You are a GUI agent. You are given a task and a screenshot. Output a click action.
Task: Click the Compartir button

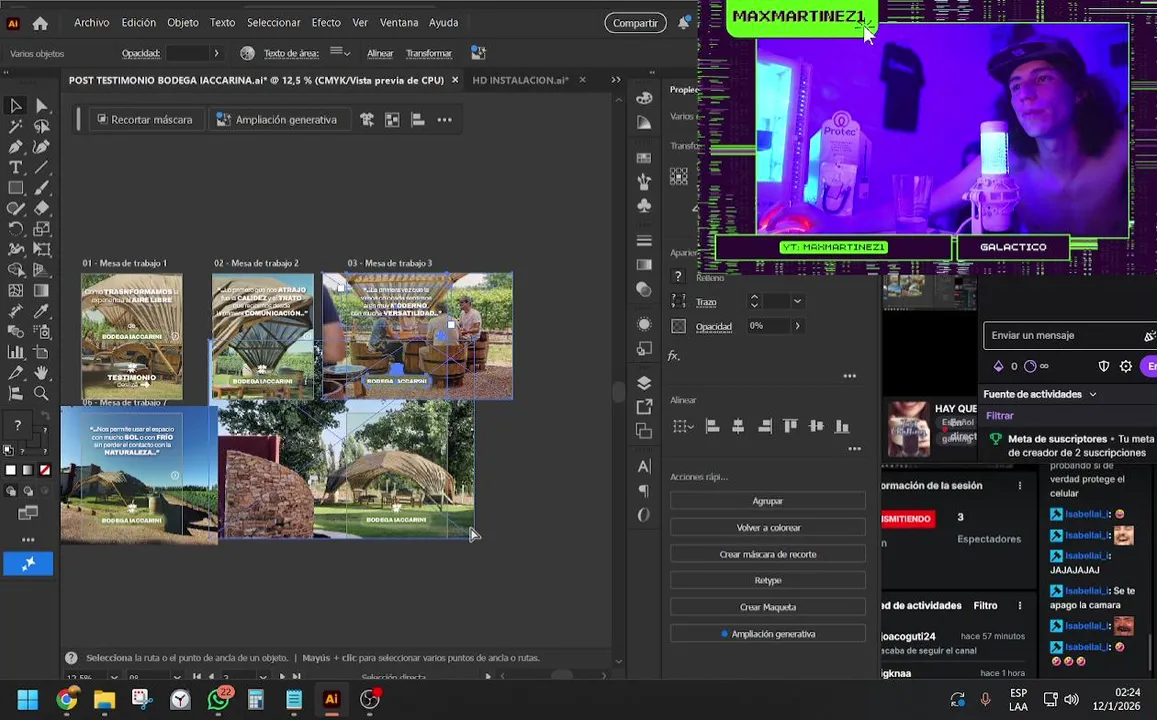(x=635, y=23)
